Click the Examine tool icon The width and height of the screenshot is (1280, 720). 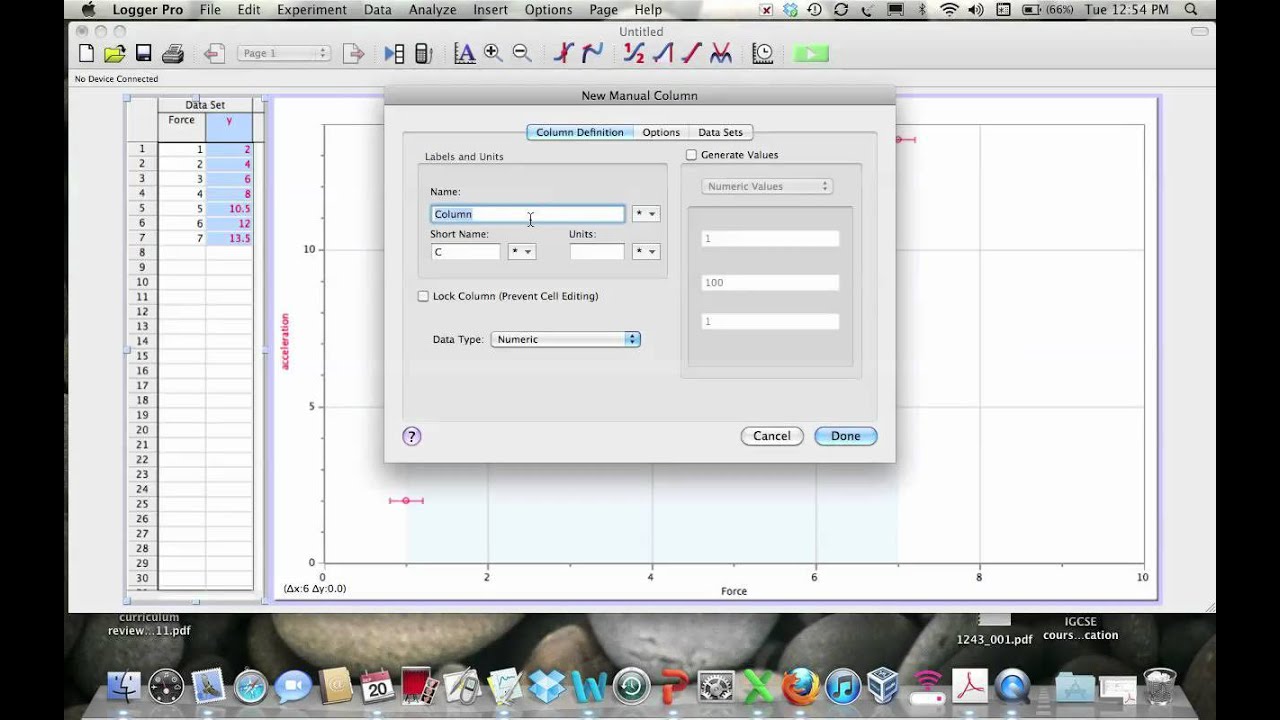pyautogui.click(x=563, y=54)
